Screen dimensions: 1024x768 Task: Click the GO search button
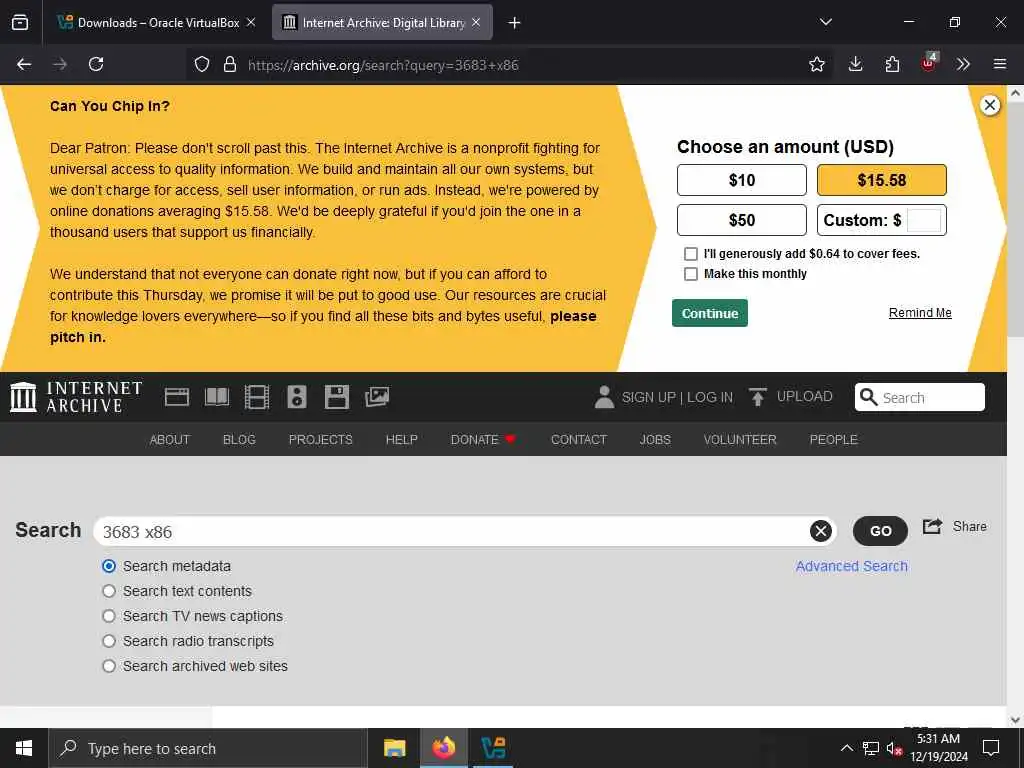coord(880,531)
